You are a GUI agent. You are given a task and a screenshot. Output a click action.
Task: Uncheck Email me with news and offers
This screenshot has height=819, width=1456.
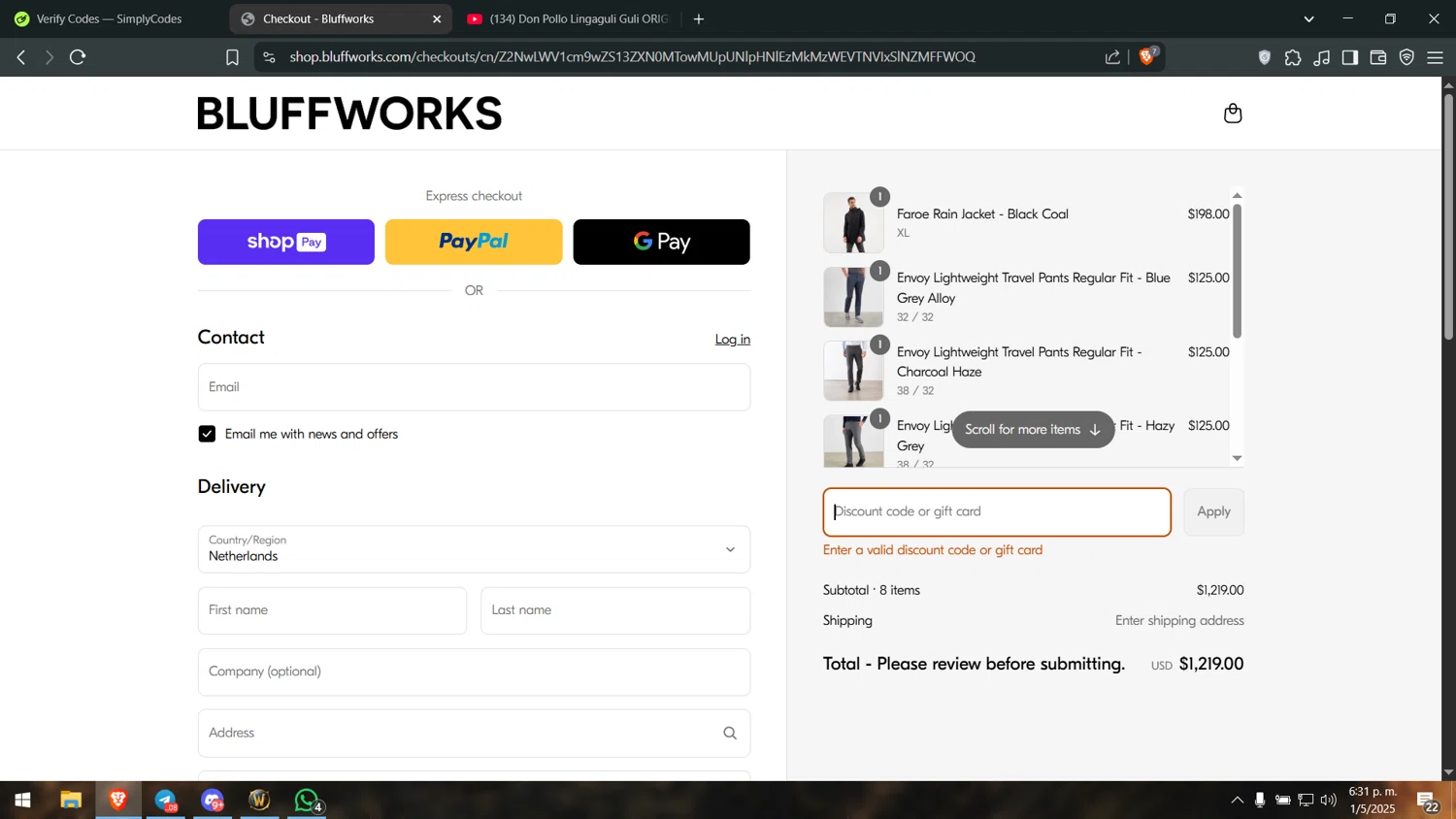207,434
